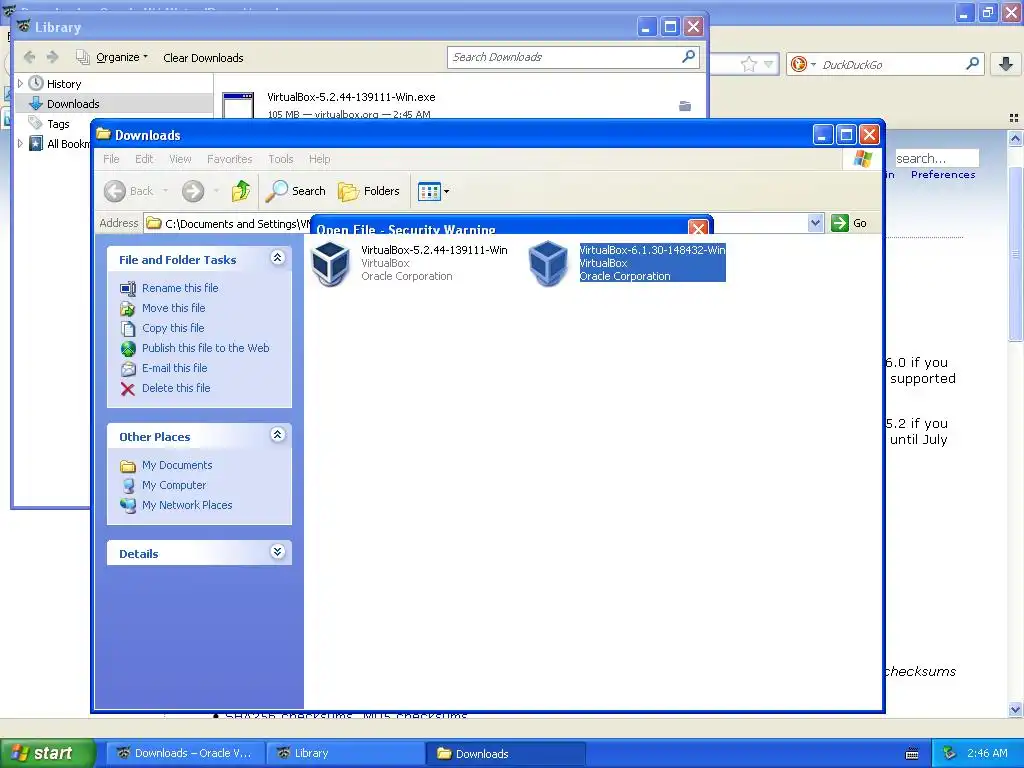Click Copy this file
This screenshot has height=768, width=1024.
(173, 328)
